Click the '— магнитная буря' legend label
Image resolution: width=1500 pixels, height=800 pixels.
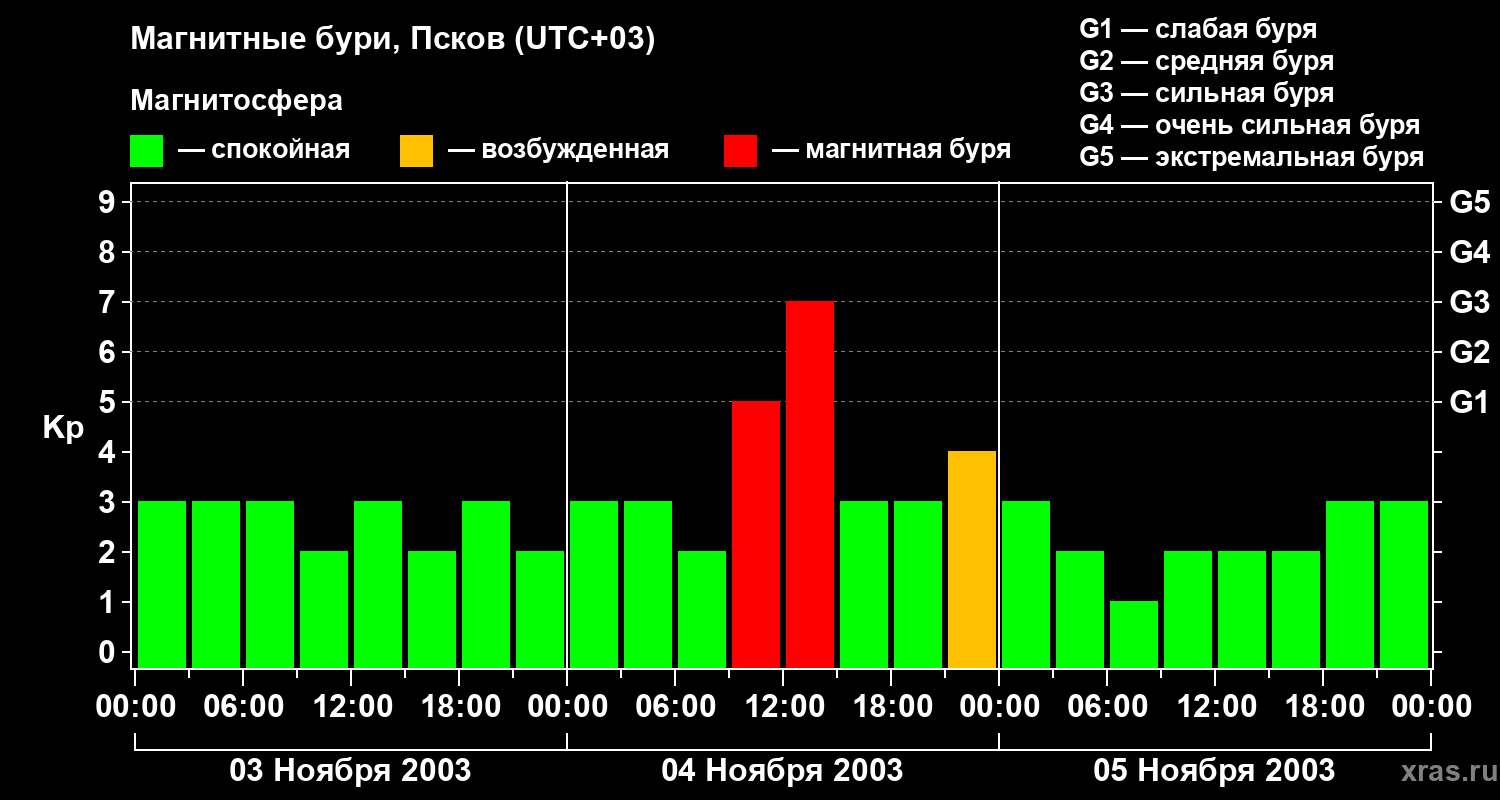click(891, 150)
